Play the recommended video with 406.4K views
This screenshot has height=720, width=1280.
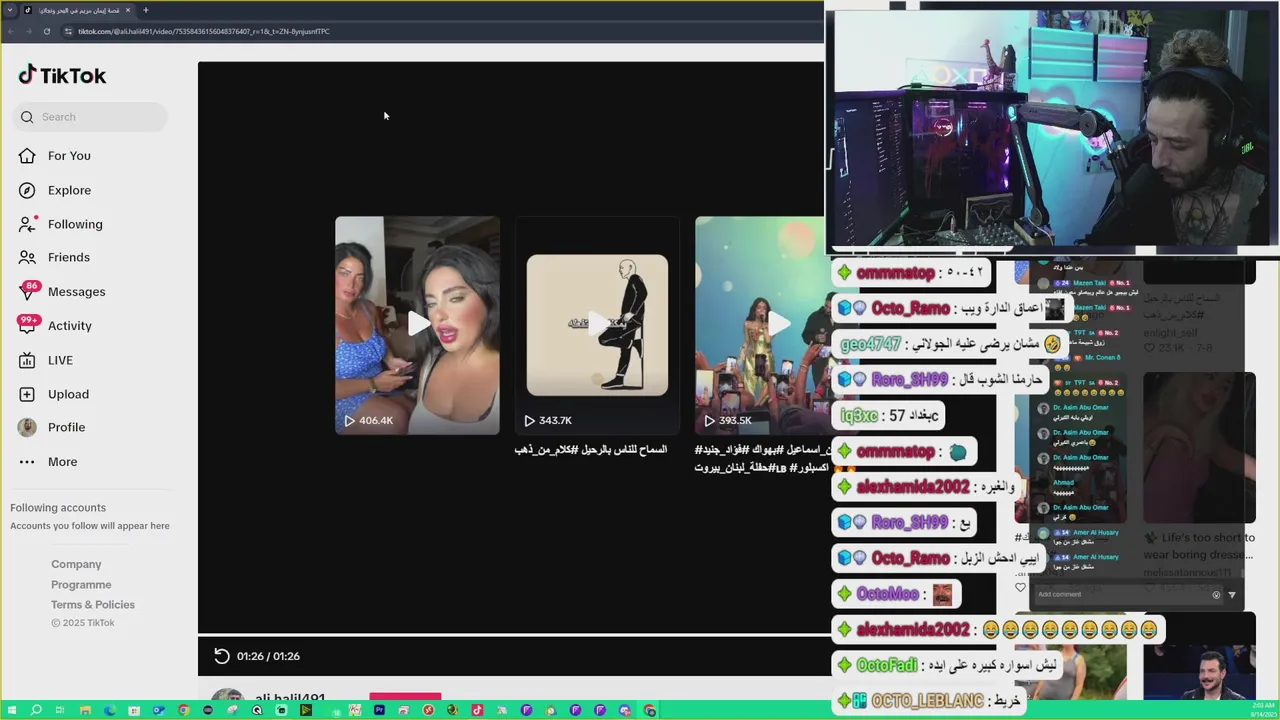[417, 325]
